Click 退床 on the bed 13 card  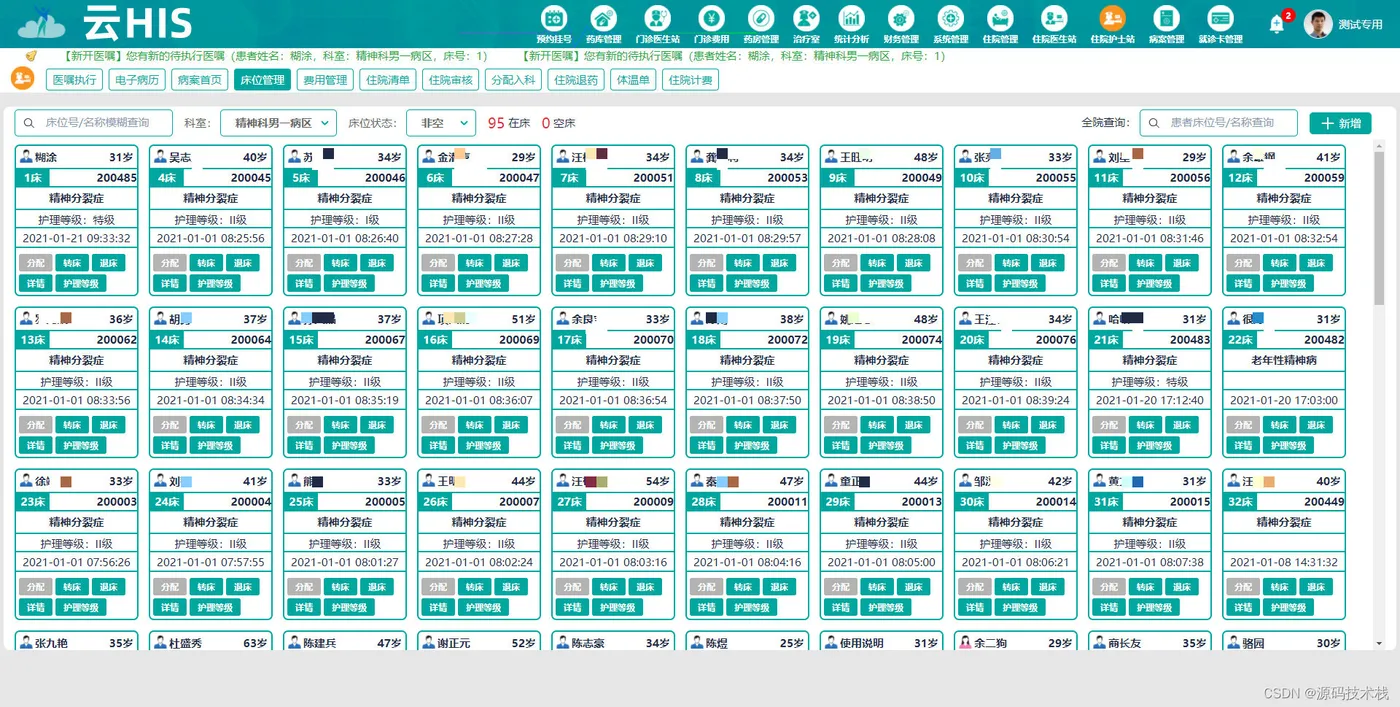click(x=108, y=425)
